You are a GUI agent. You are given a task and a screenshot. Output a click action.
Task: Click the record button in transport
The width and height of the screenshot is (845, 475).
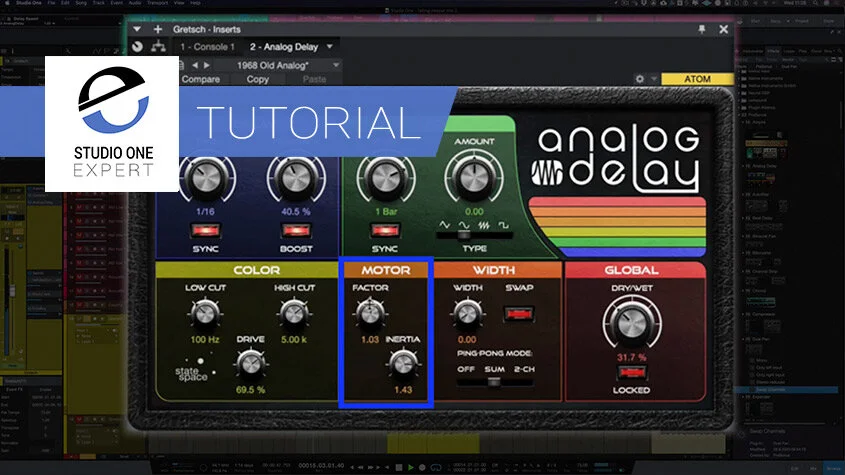[x=422, y=467]
